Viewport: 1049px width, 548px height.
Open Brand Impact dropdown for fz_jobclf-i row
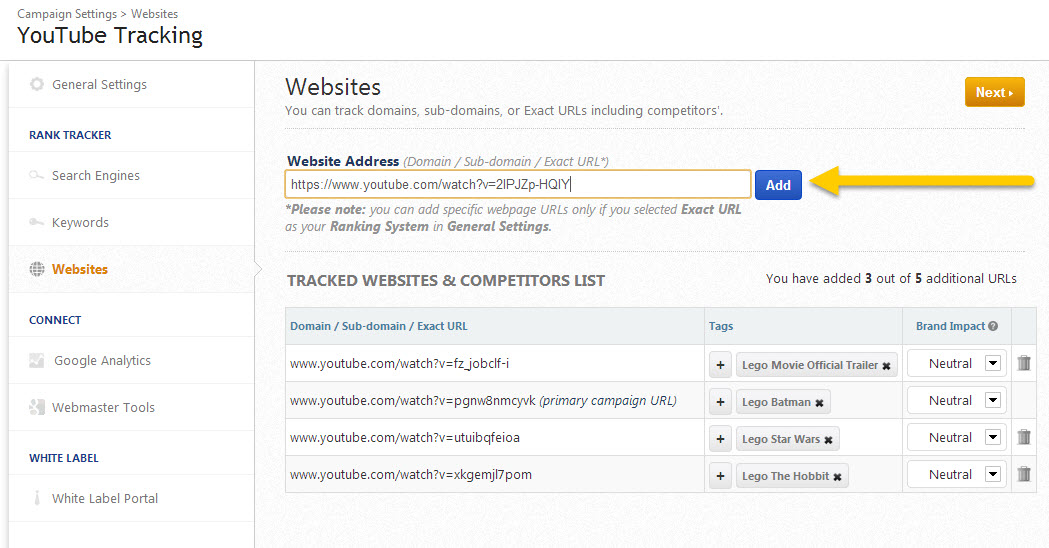tap(992, 364)
